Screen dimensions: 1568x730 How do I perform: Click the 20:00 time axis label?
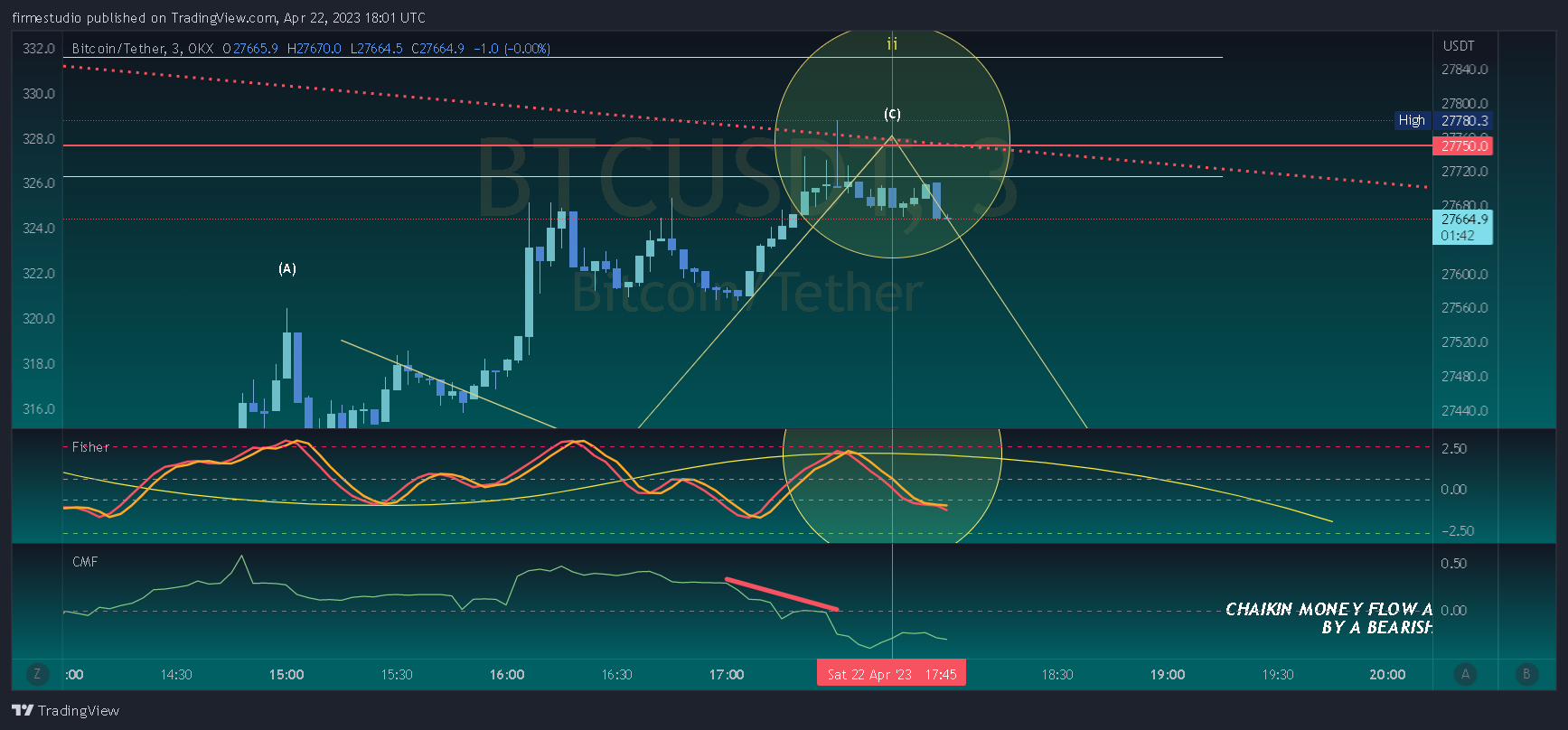click(1387, 675)
